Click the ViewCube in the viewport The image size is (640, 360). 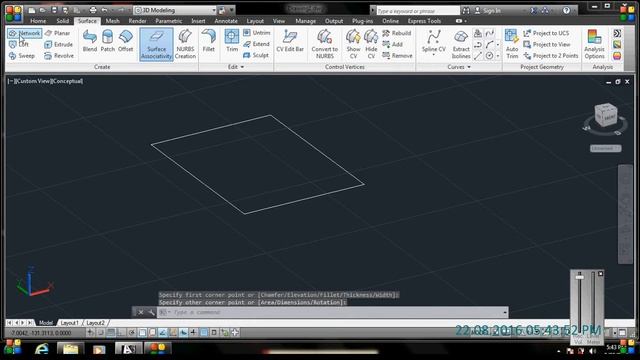point(606,114)
